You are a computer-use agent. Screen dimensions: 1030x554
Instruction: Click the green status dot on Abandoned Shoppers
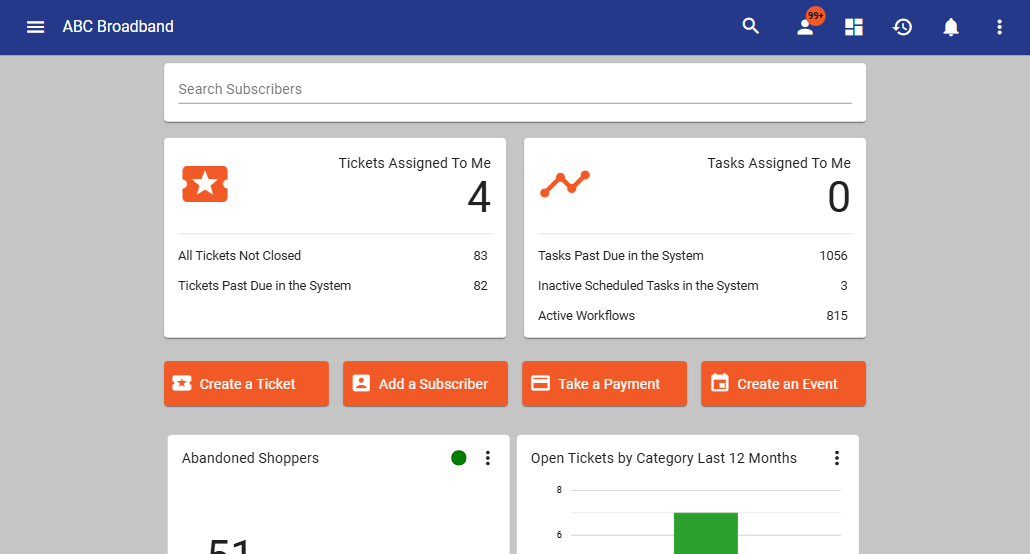tap(459, 458)
